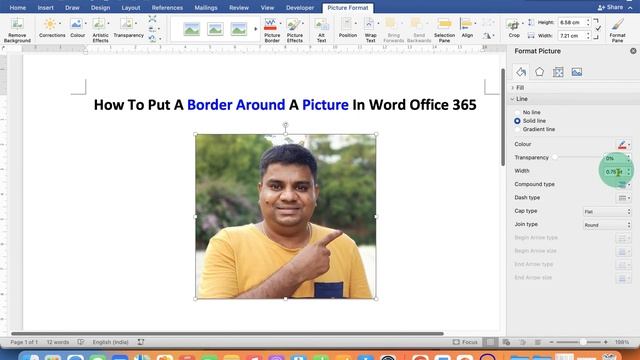Select Solid line radio button
This screenshot has height=360, width=640.
(518, 121)
